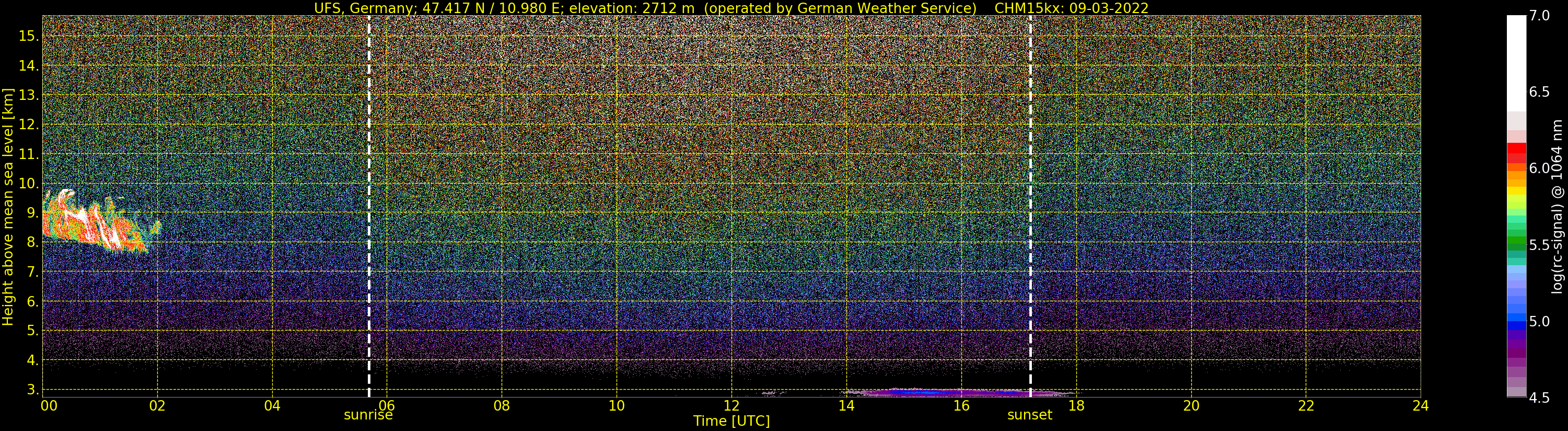Image resolution: width=1568 pixels, height=431 pixels.
Task: Click the '7.0' colorbar value
Action: pos(1539,16)
